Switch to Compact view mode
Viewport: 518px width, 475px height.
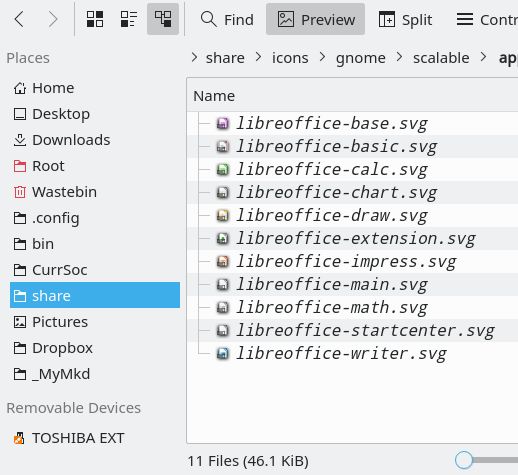(x=129, y=19)
